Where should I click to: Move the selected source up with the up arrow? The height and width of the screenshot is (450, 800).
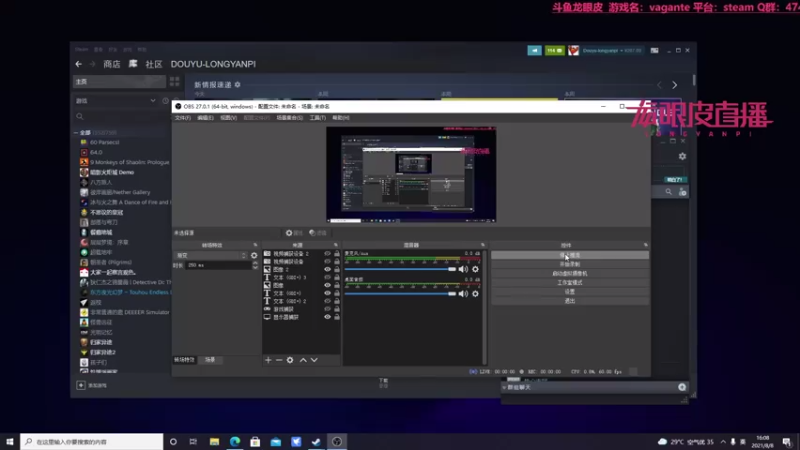(x=303, y=360)
